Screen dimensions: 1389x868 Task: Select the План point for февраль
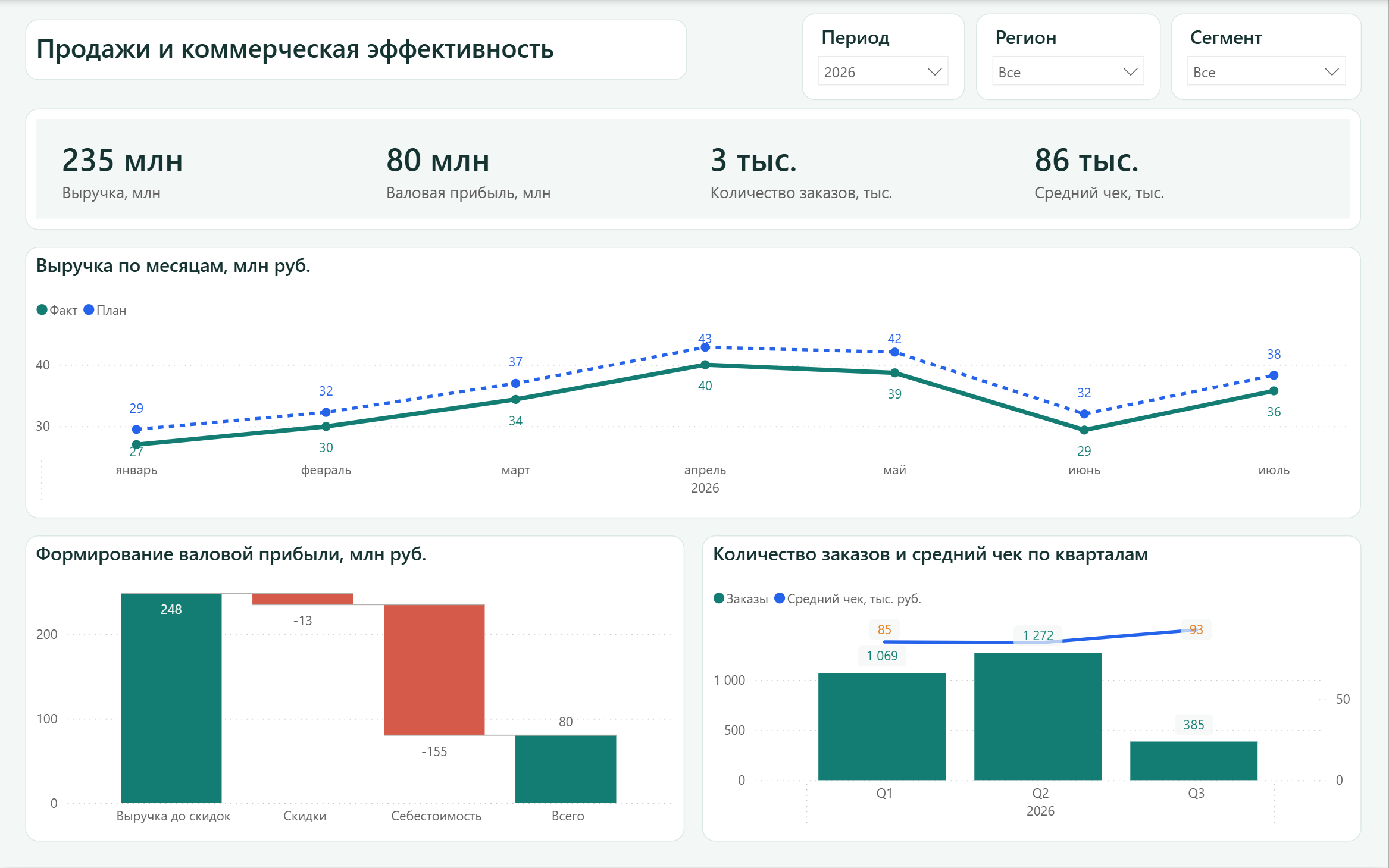pos(326,412)
